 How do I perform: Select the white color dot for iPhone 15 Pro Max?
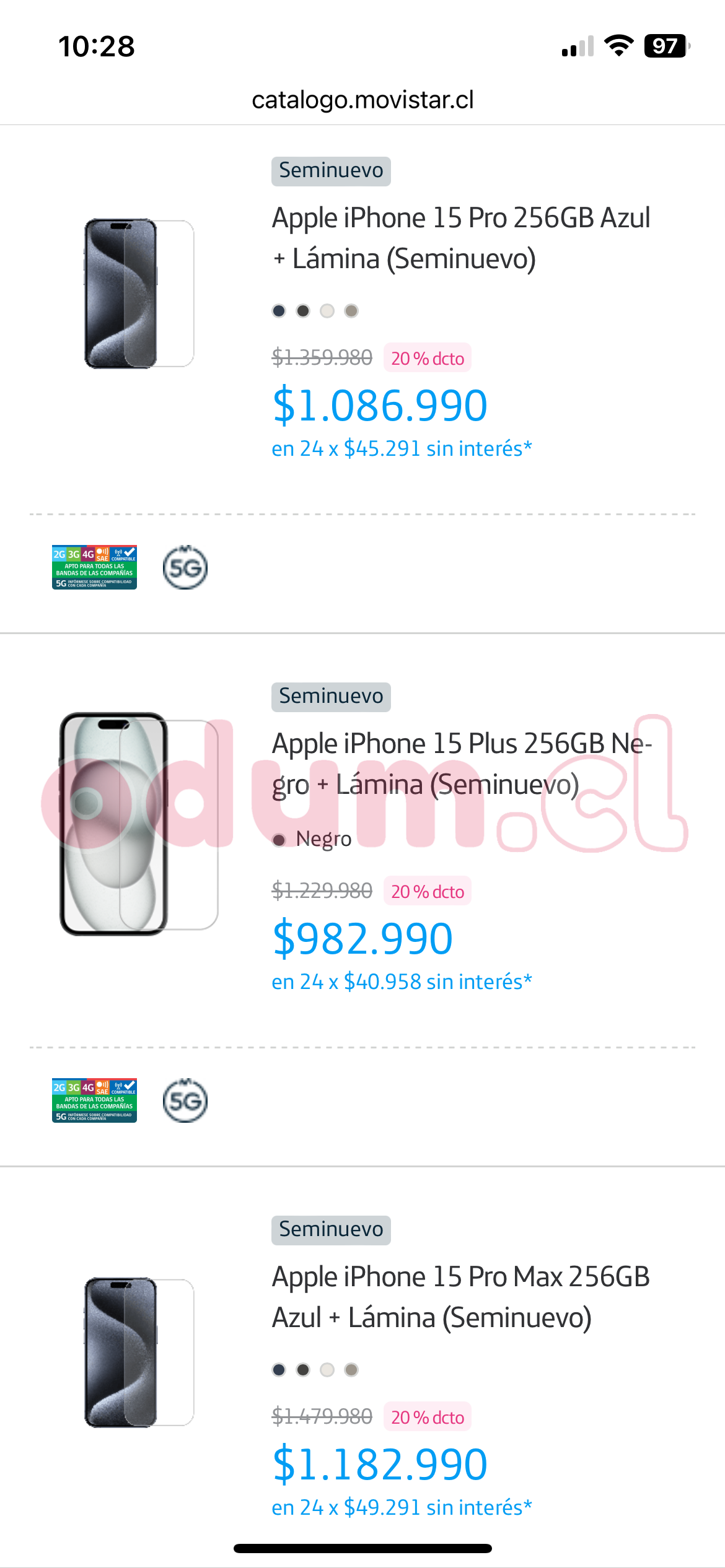tap(327, 1370)
